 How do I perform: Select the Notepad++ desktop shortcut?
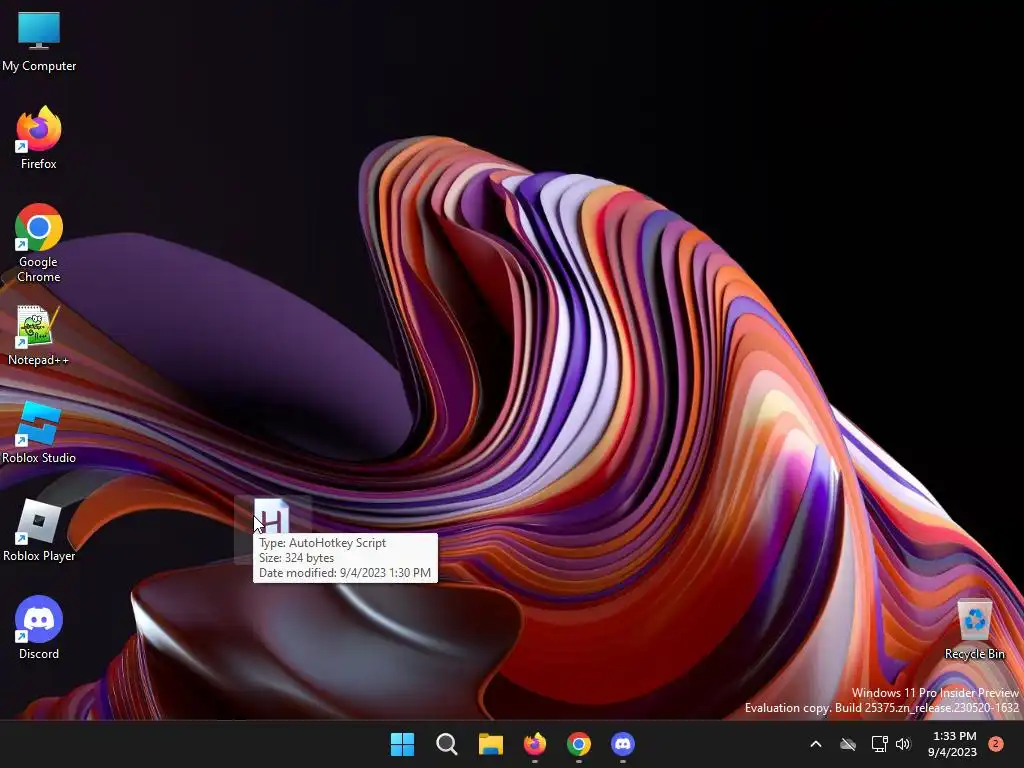[39, 335]
